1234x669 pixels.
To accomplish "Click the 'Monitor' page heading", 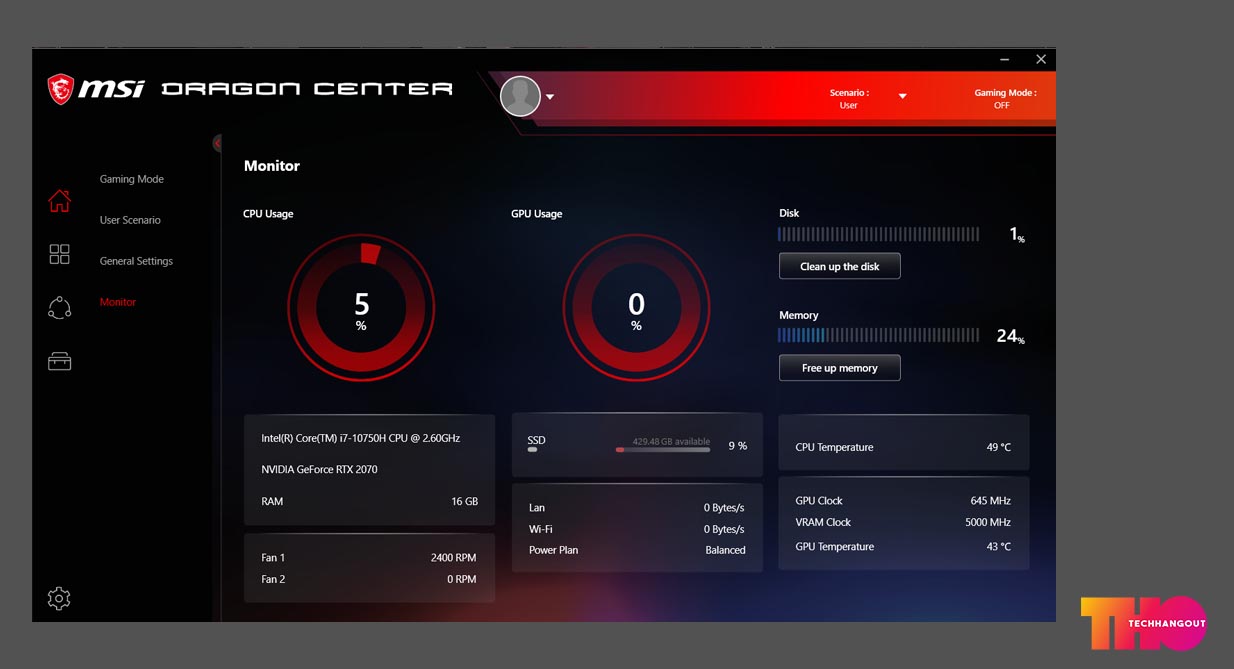I will click(x=272, y=166).
